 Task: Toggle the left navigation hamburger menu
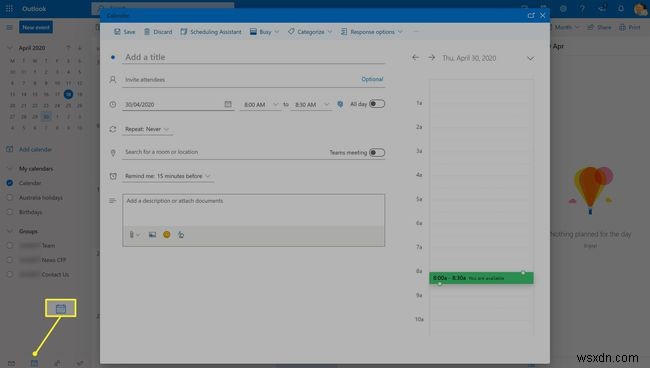(9, 27)
